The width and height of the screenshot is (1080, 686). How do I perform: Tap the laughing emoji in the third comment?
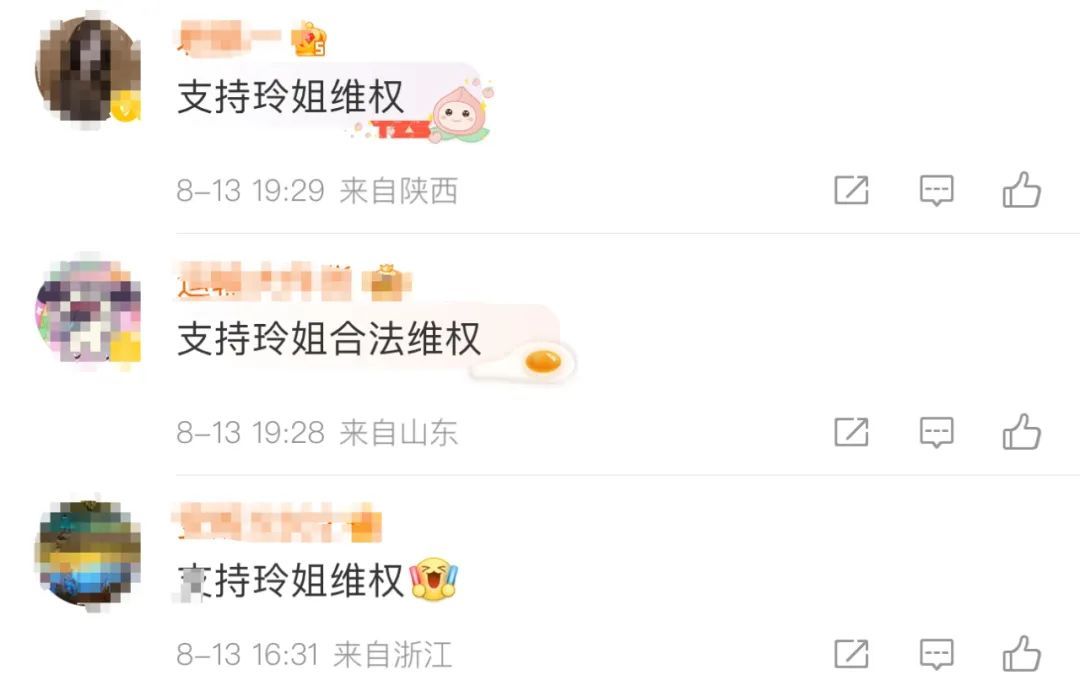(434, 579)
